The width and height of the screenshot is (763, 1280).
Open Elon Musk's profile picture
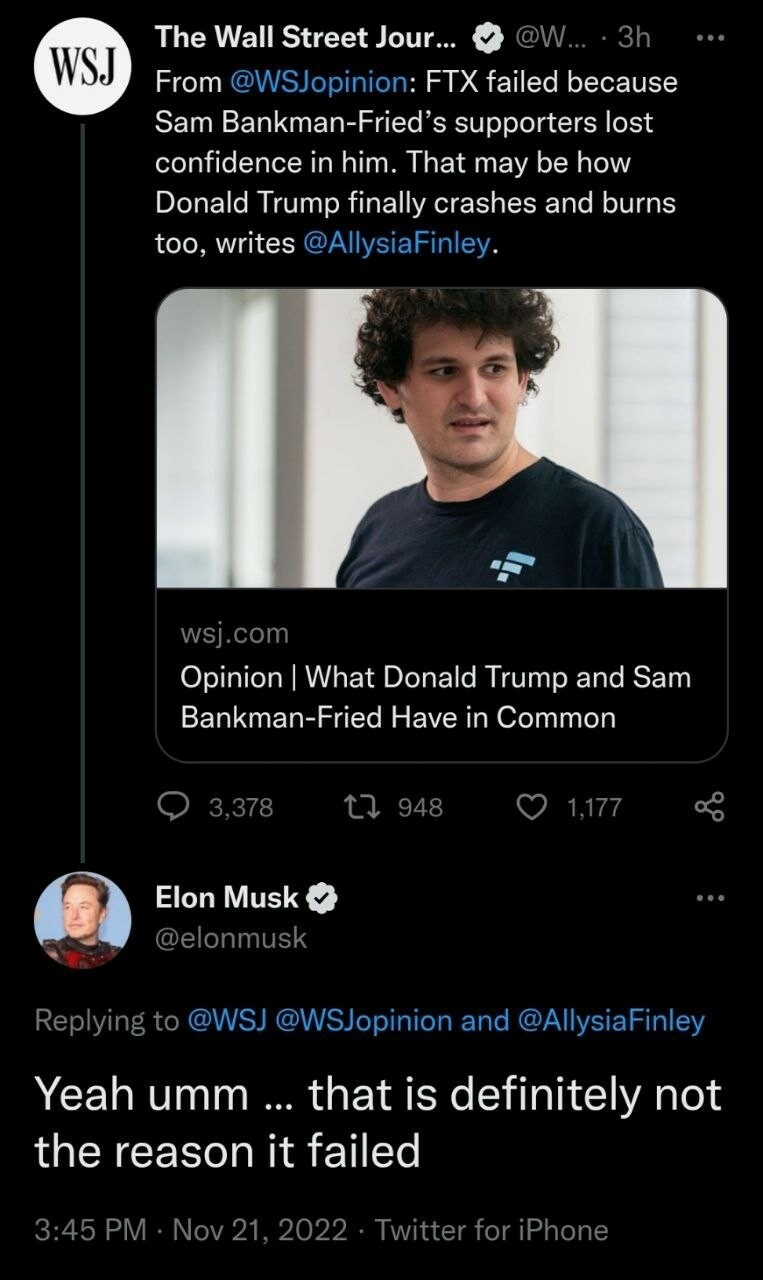(82, 920)
